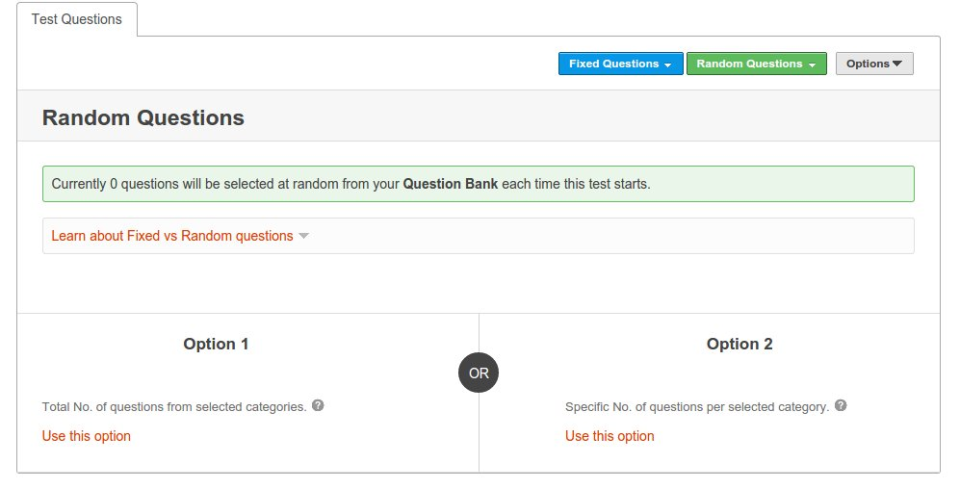Click the help icon beside Total No. of questions
The height and width of the screenshot is (489, 960).
pyautogui.click(x=317, y=406)
